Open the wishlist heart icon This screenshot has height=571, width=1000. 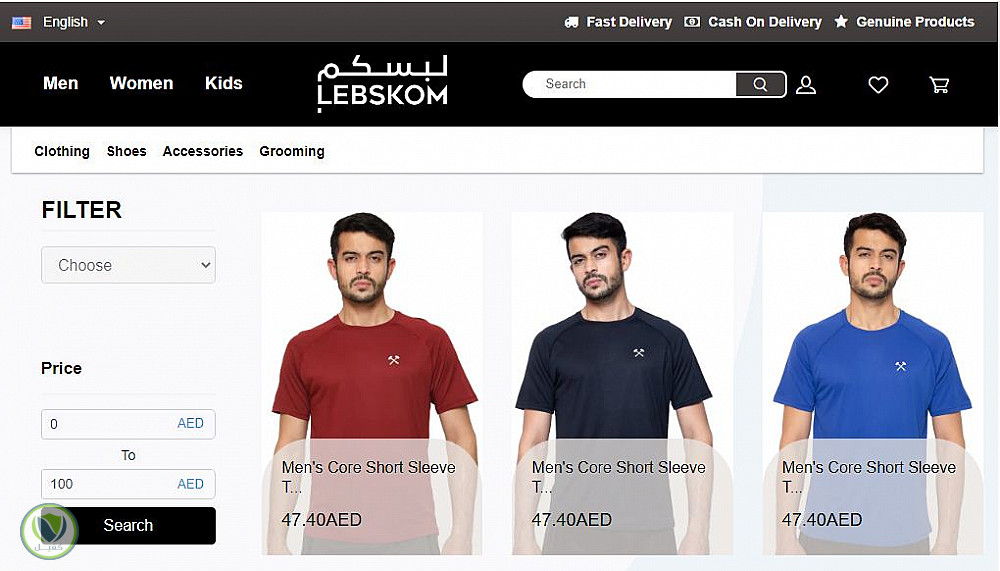[x=878, y=85]
